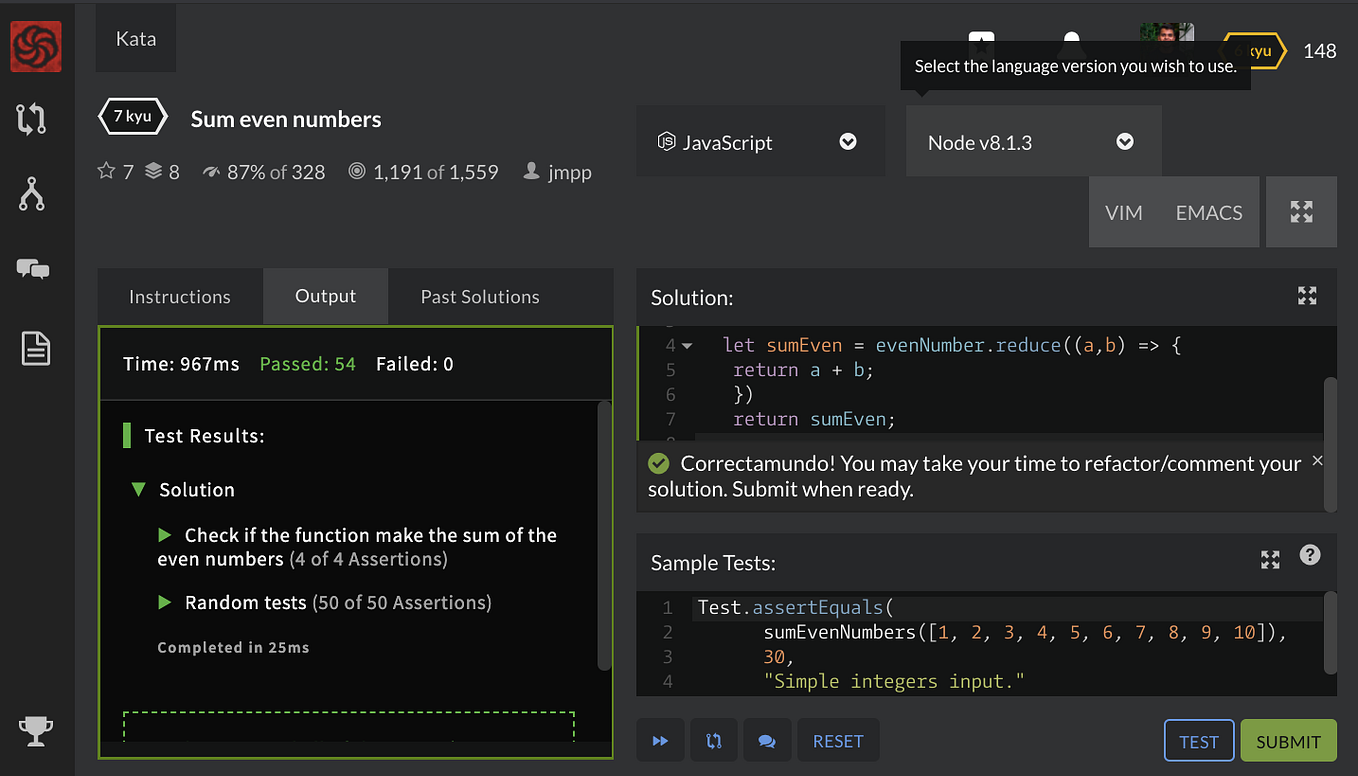
Task: Enable VIM editor mode
Action: point(1124,212)
